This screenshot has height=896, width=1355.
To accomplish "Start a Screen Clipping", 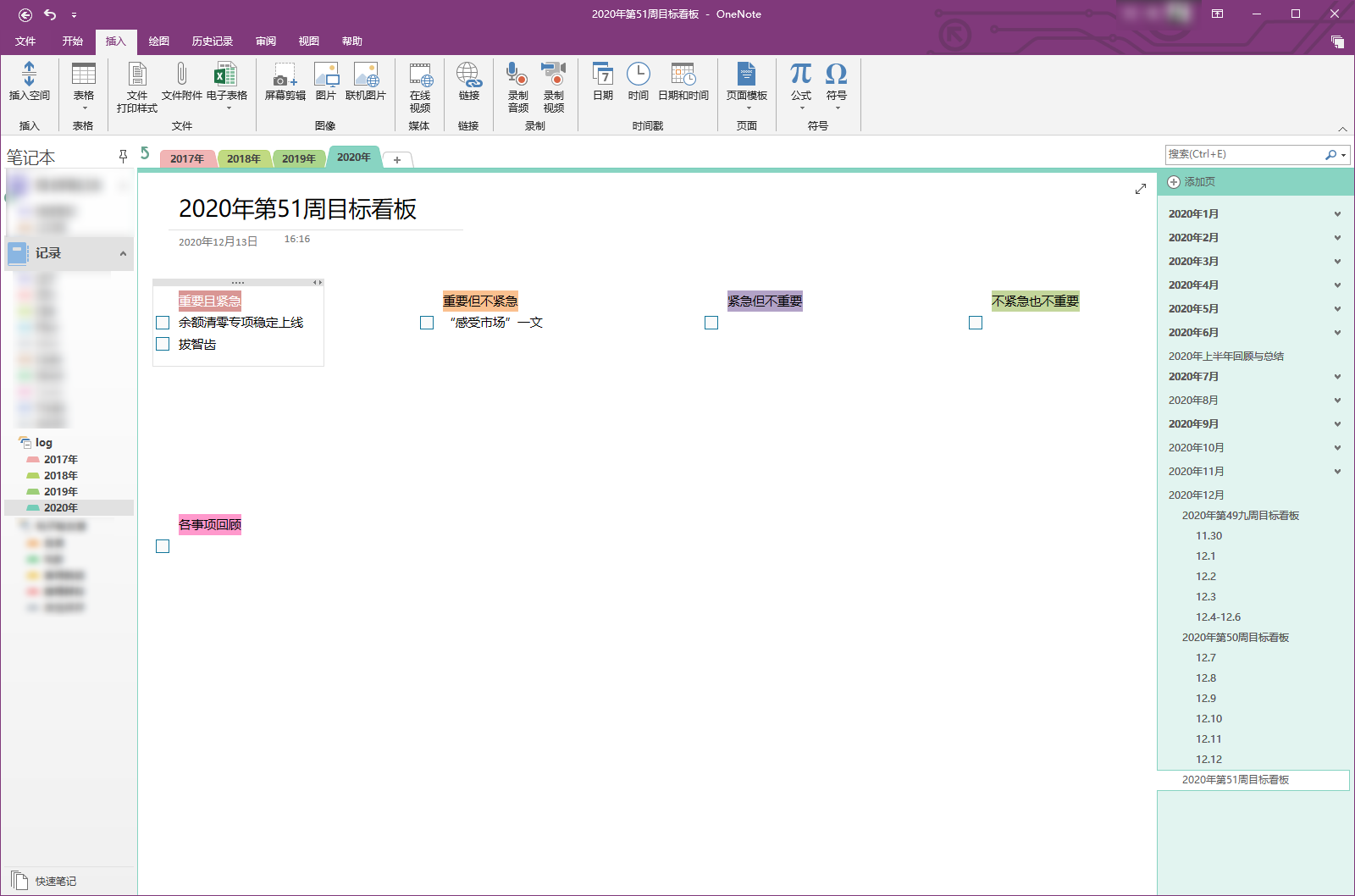I will pos(285,82).
